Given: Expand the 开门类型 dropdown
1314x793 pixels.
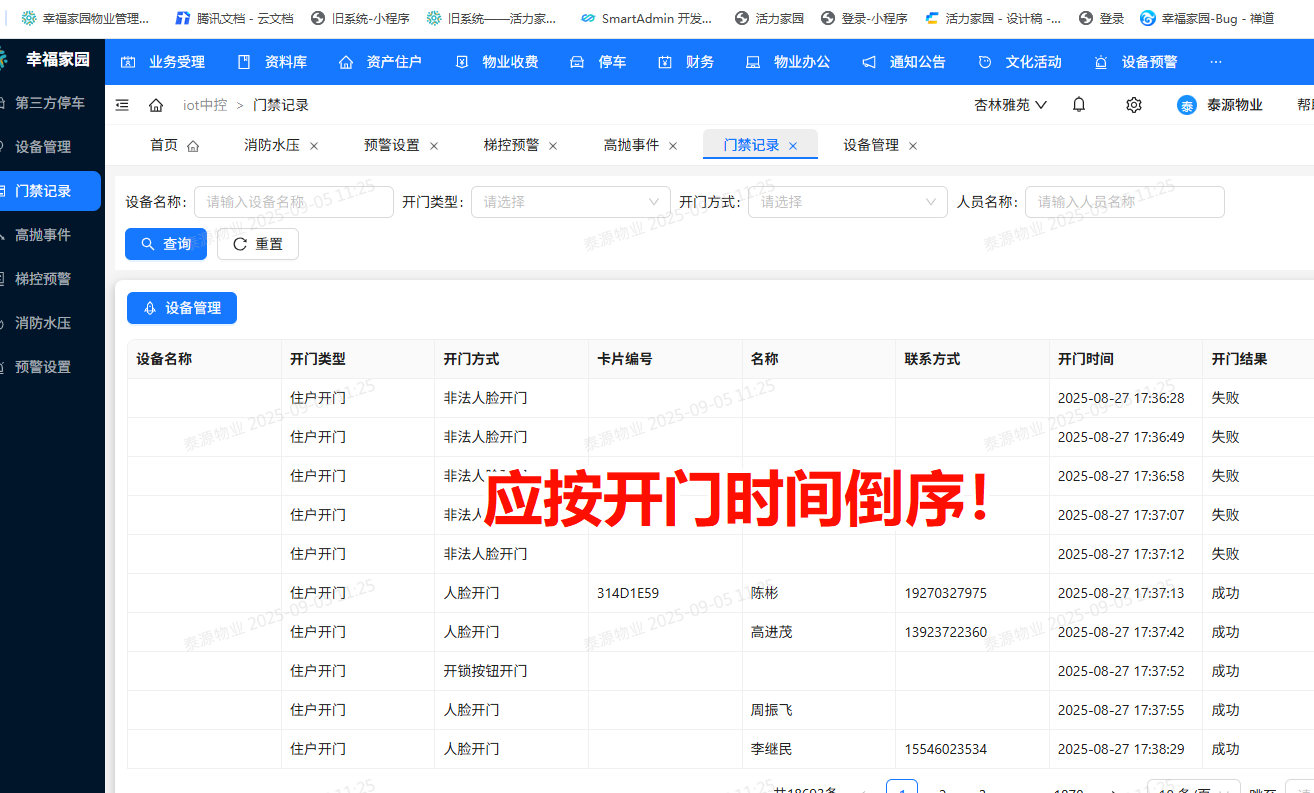Looking at the screenshot, I should (x=570, y=202).
